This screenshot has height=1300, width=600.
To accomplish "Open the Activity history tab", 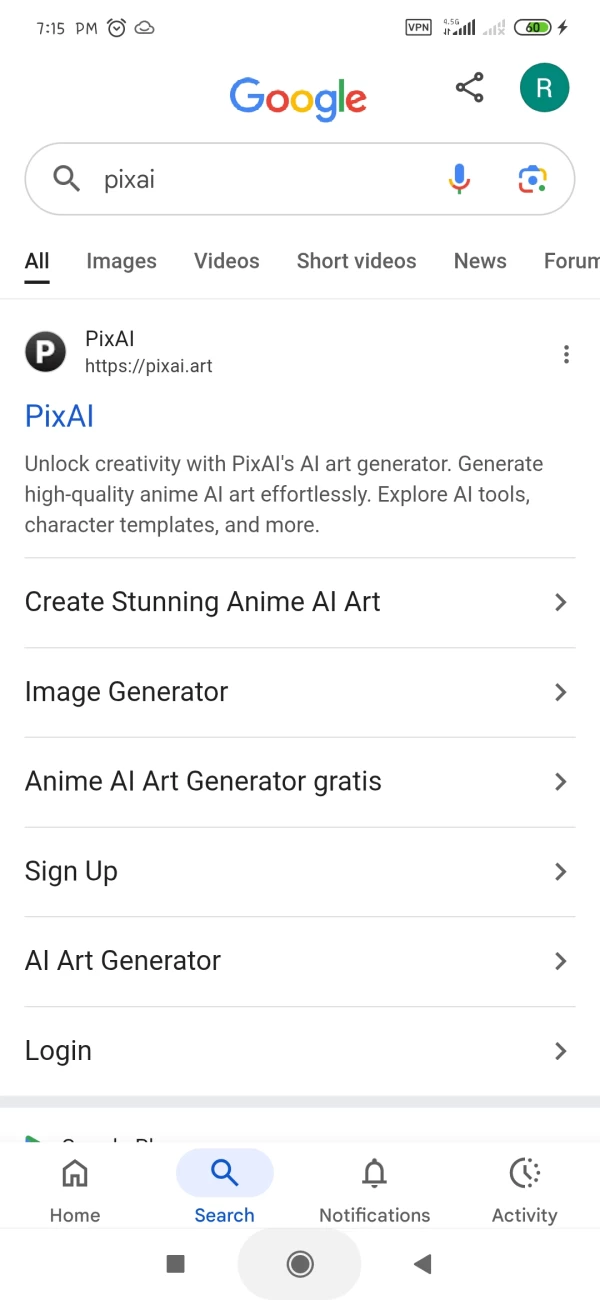I will pos(524,1188).
